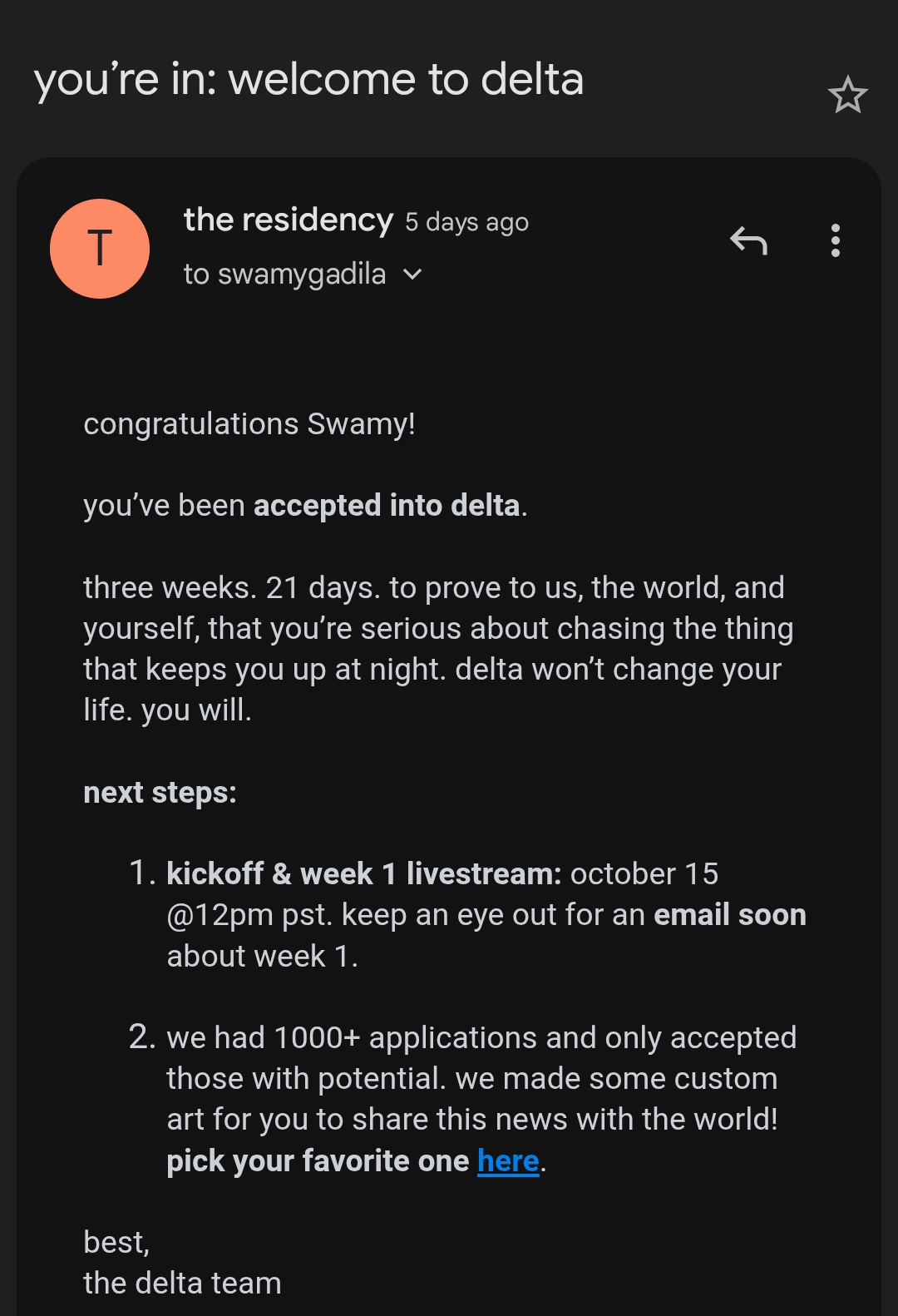Tap the sender name "the residency"

[x=288, y=220]
